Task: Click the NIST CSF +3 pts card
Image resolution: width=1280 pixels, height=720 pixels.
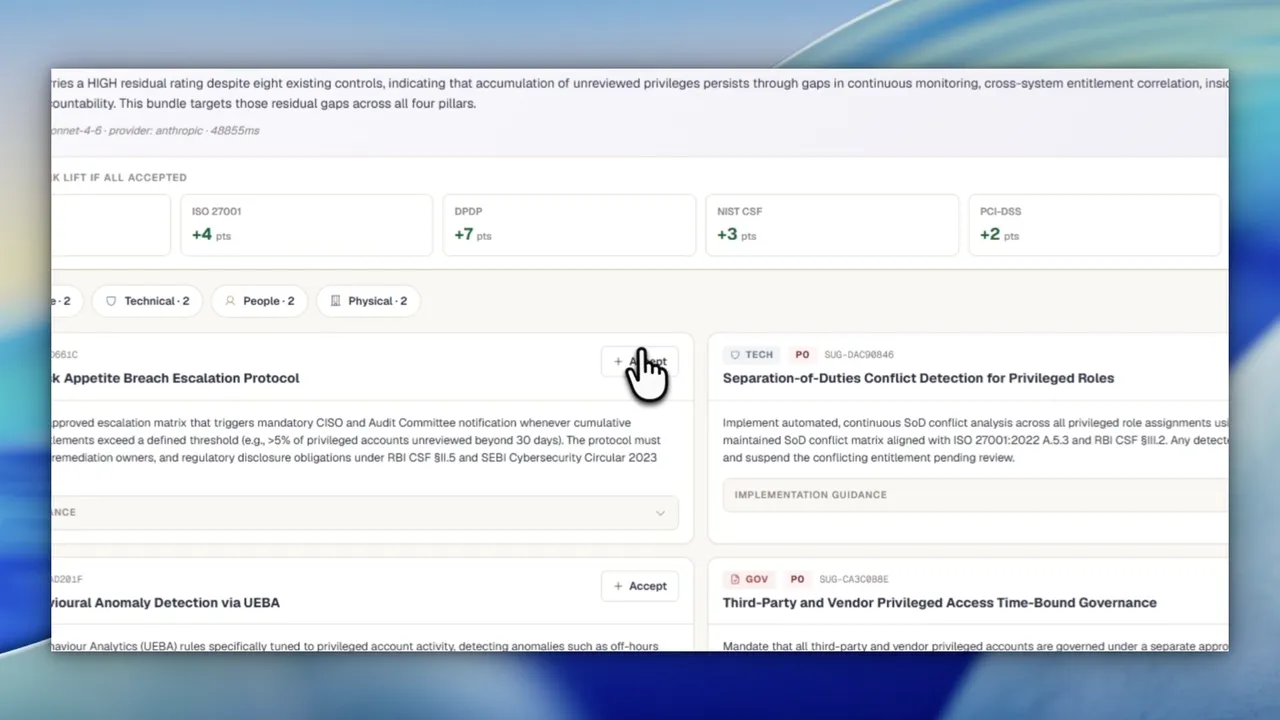Action: 832,225
